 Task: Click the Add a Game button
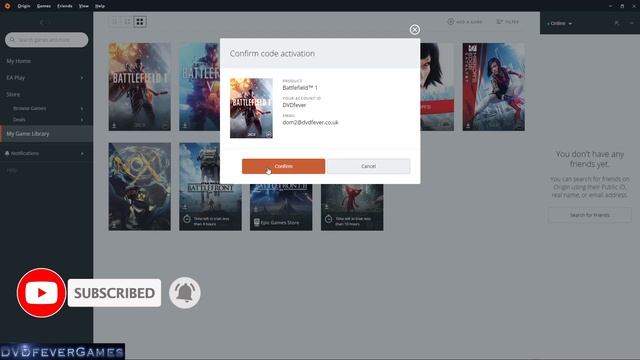(x=465, y=22)
